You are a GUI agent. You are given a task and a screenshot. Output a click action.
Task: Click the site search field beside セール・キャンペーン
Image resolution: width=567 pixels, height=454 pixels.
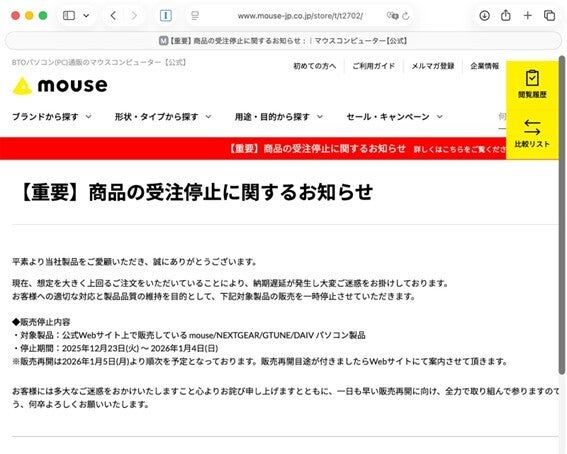point(502,117)
